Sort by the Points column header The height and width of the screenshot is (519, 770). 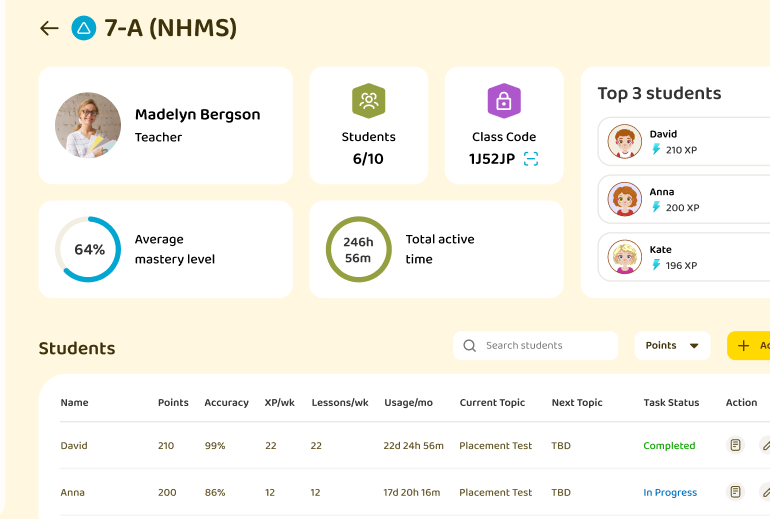[x=173, y=403]
